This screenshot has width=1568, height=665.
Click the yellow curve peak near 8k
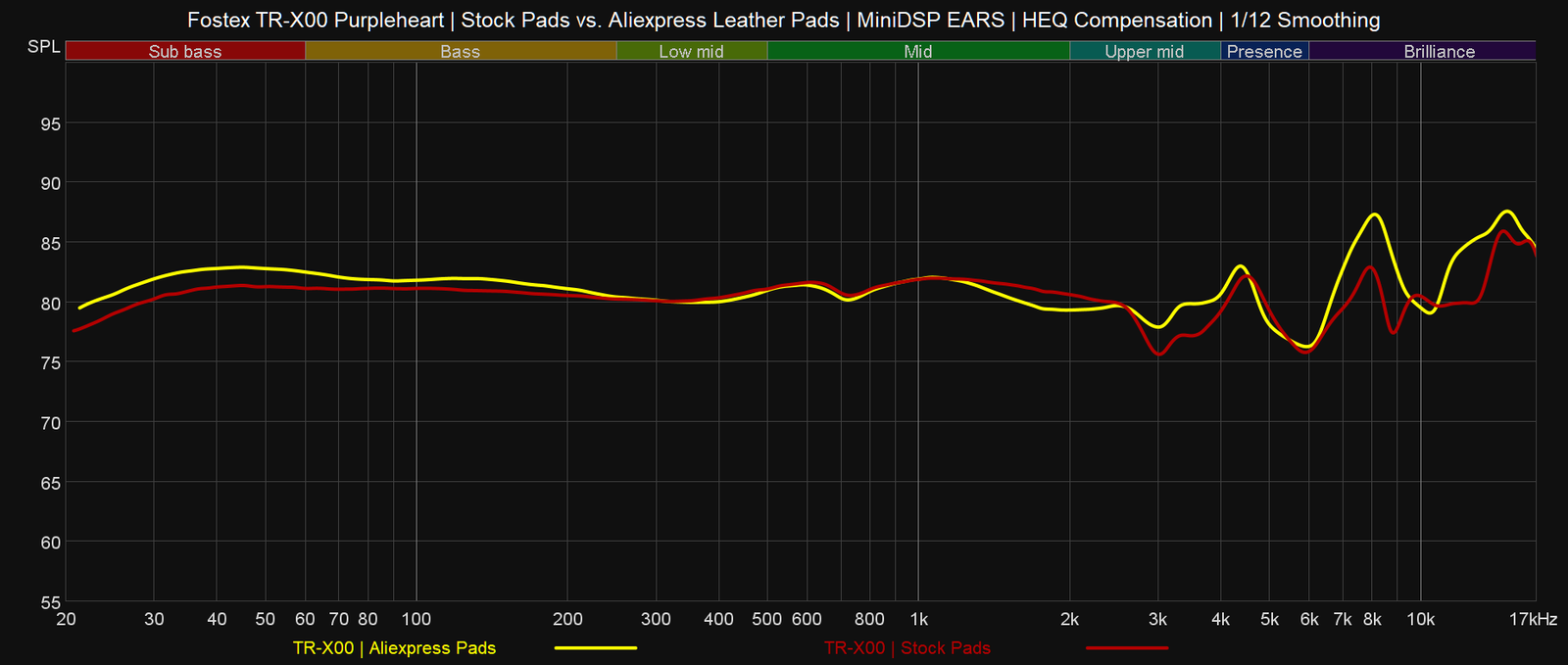coord(1376,214)
